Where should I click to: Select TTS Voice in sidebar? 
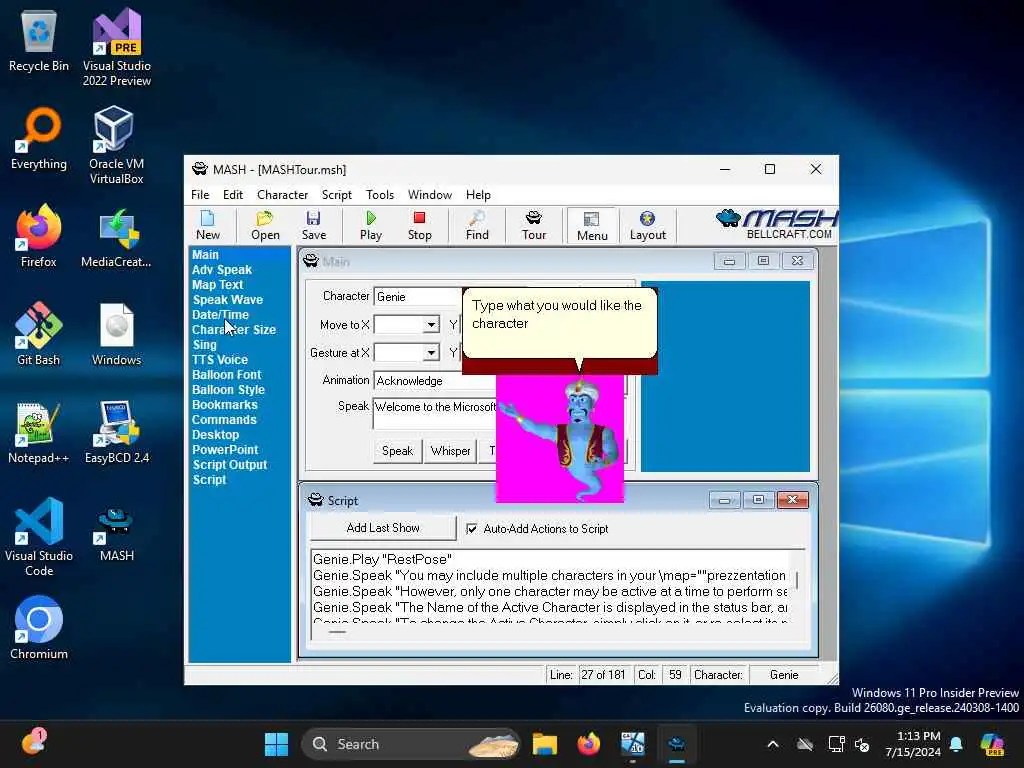[219, 360]
